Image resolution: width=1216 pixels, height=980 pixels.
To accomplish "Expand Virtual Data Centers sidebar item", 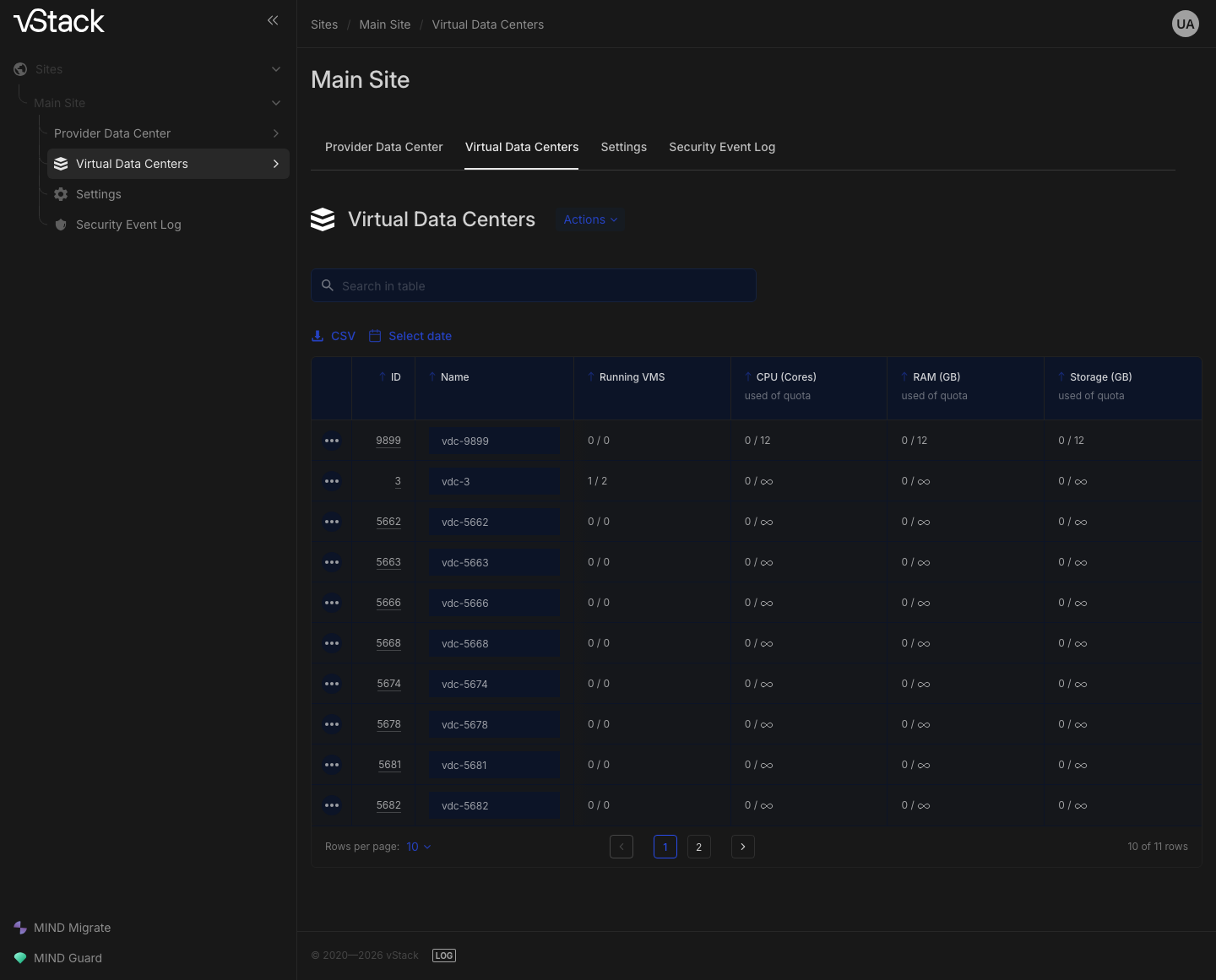I will (276, 164).
